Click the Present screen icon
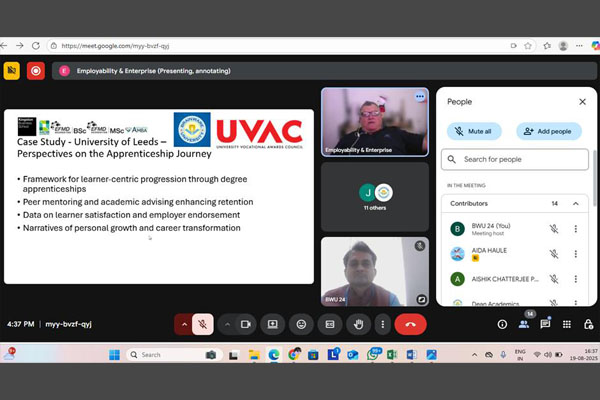 click(272, 324)
